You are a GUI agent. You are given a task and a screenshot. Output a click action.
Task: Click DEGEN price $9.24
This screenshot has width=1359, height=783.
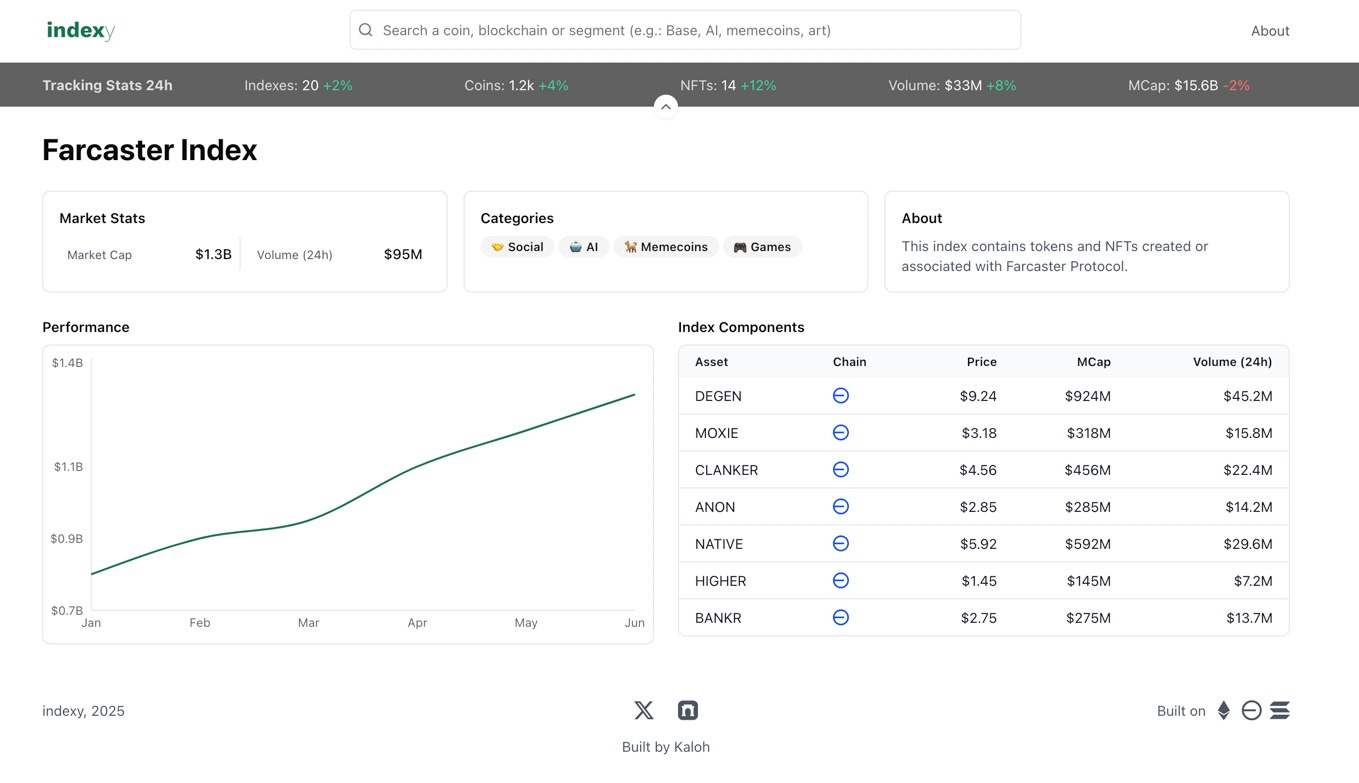[978, 396]
